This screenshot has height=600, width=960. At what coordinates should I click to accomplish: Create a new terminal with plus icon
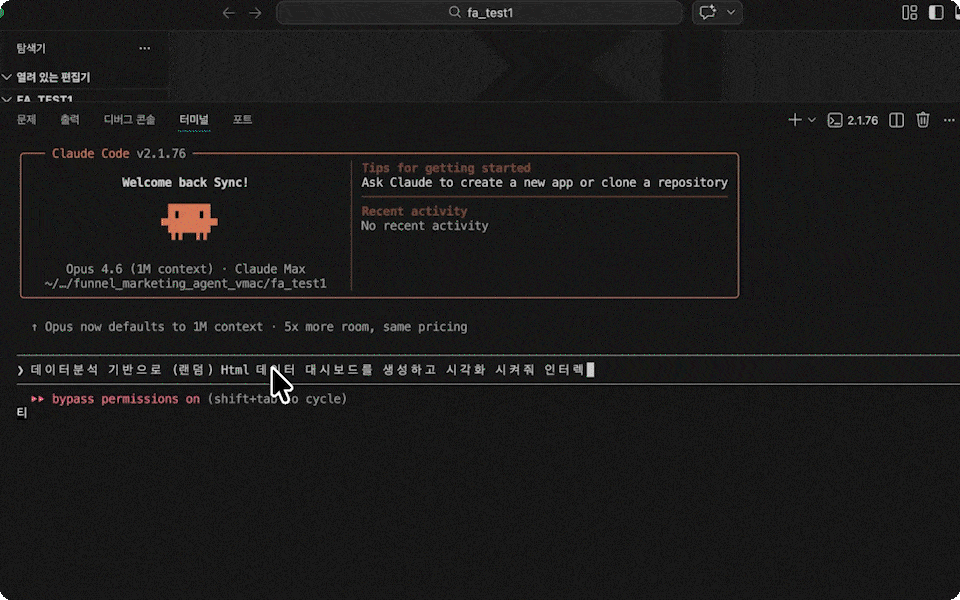pos(795,120)
